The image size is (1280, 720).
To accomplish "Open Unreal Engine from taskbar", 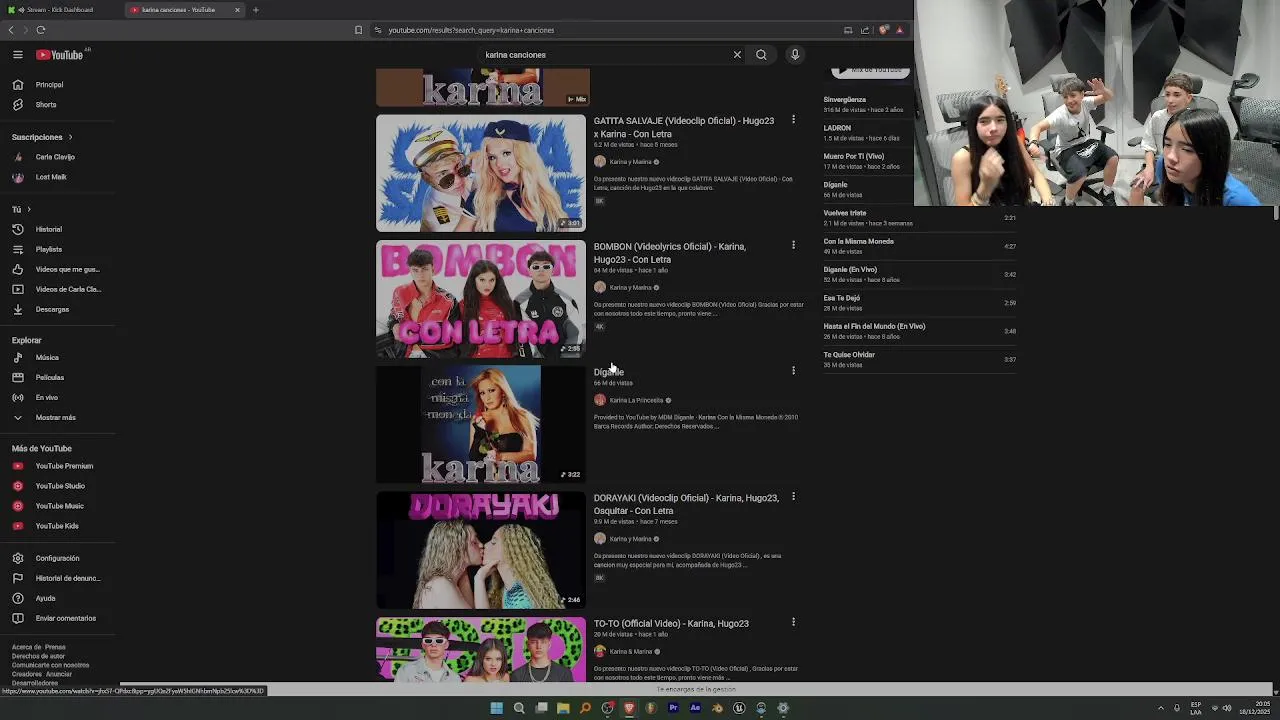I will (x=739, y=708).
